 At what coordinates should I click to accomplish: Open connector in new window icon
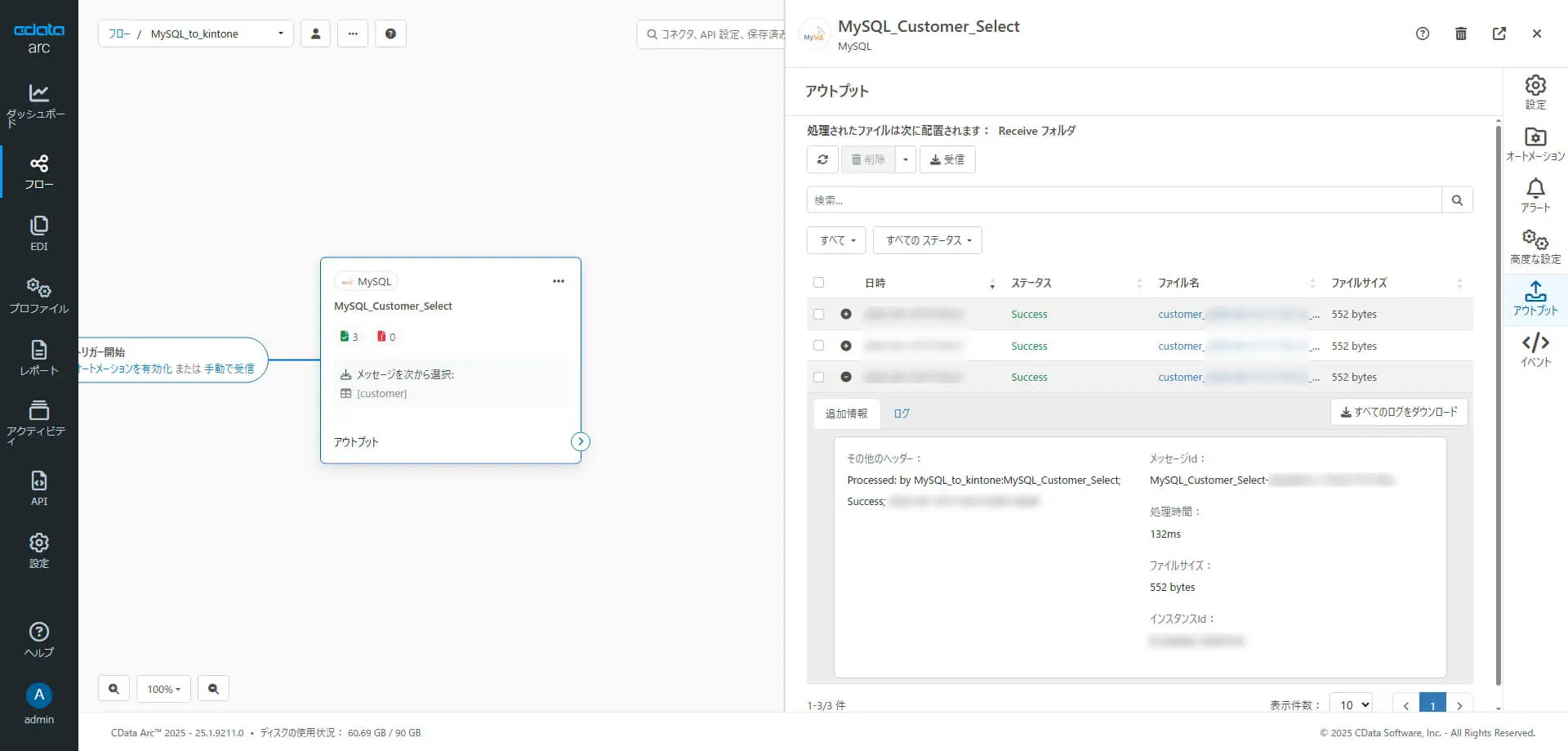coord(1499,34)
